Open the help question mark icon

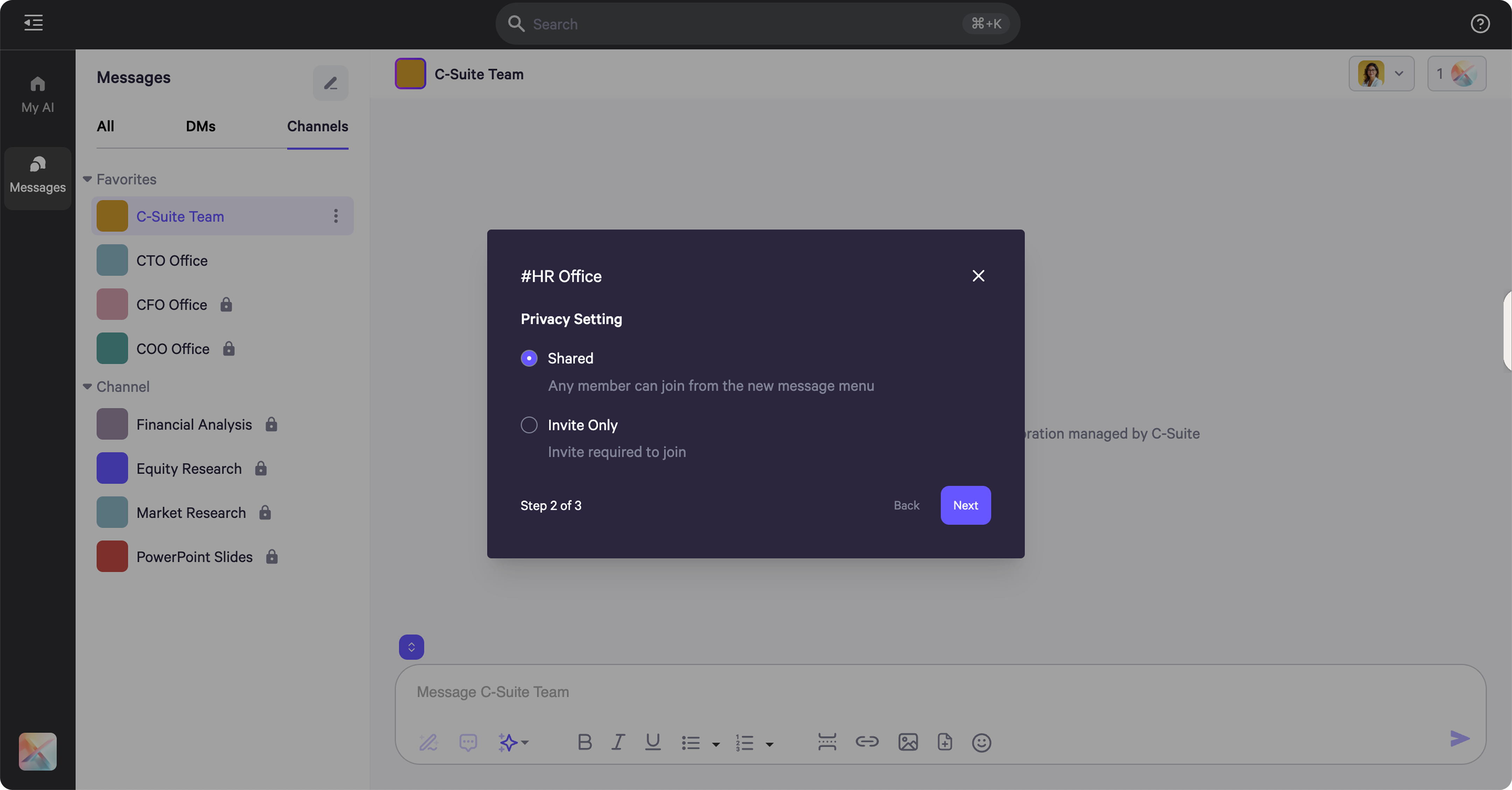1480,23
